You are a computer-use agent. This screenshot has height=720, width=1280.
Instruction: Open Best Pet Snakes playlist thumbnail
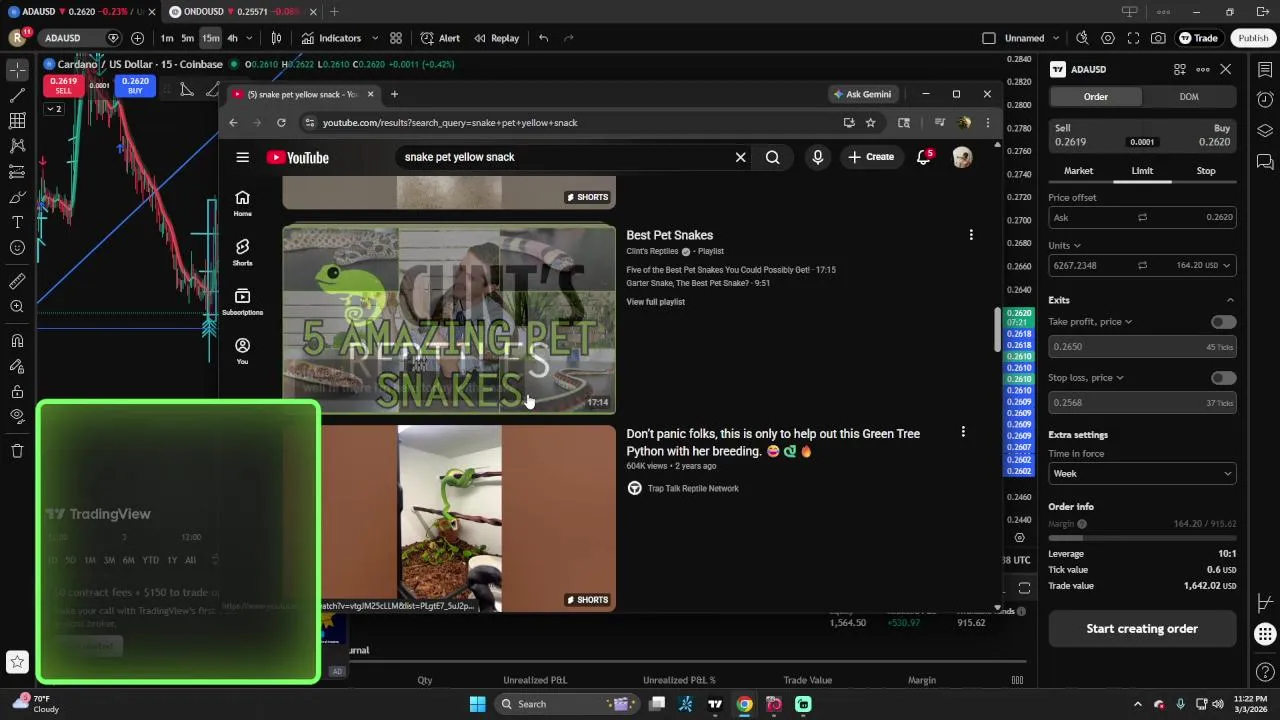[x=449, y=319]
